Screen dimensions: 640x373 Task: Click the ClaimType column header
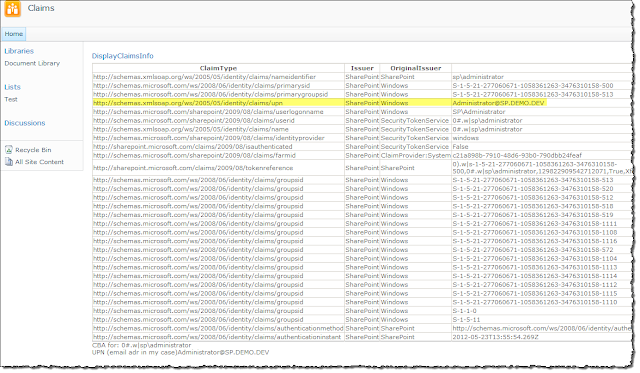[x=218, y=68]
